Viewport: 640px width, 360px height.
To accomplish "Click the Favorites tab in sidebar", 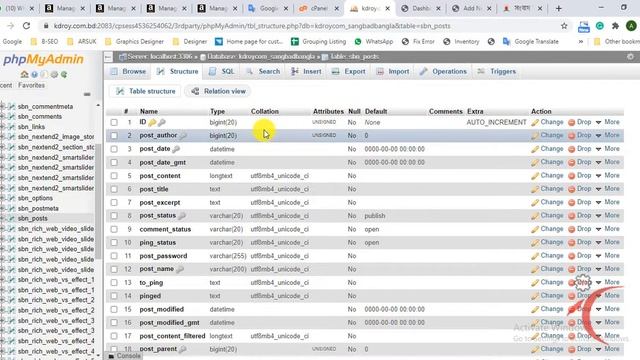I will (x=31, y=85).
